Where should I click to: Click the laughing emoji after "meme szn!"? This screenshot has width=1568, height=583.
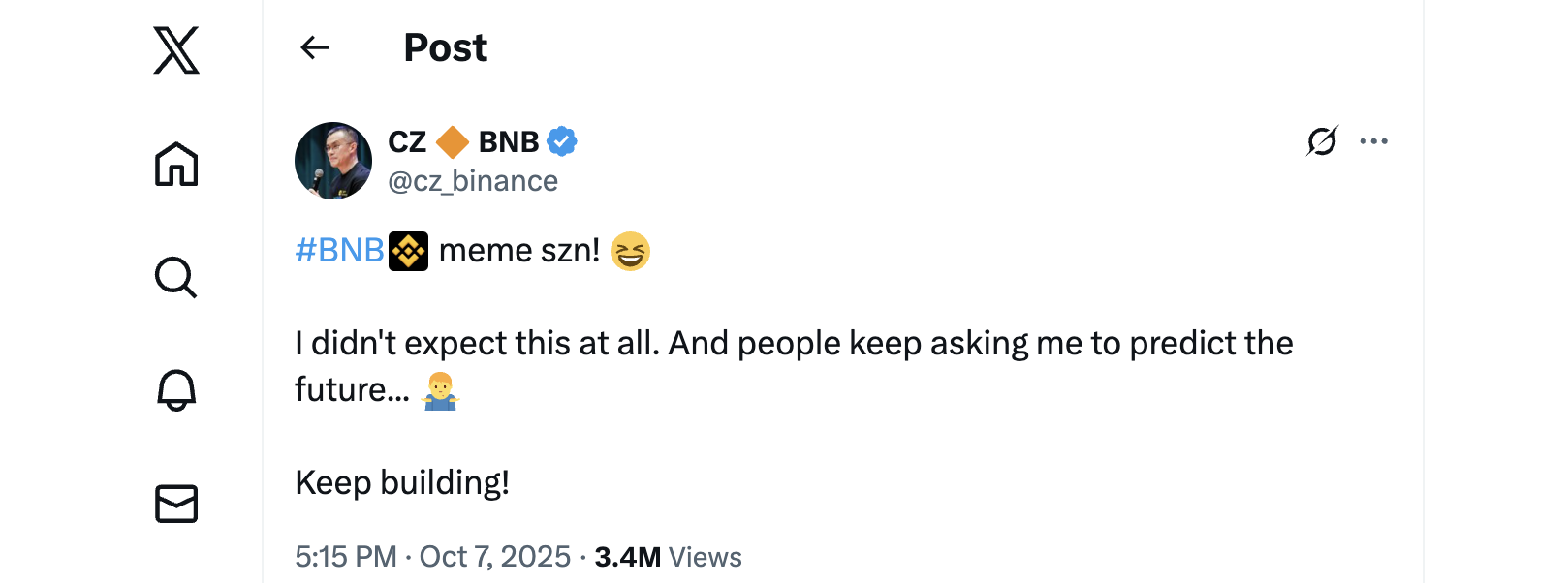pyautogui.click(x=630, y=251)
